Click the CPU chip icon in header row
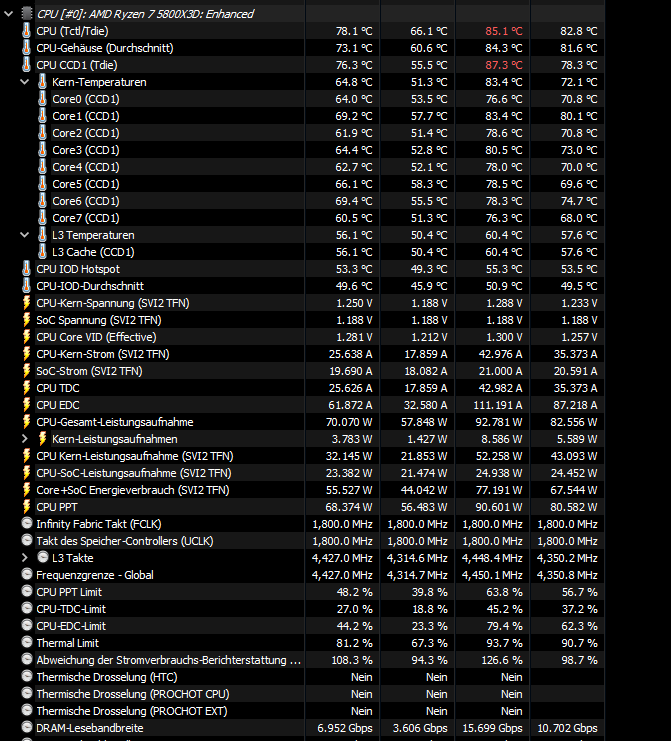Screen dimensions: 671x741 tap(27, 14)
